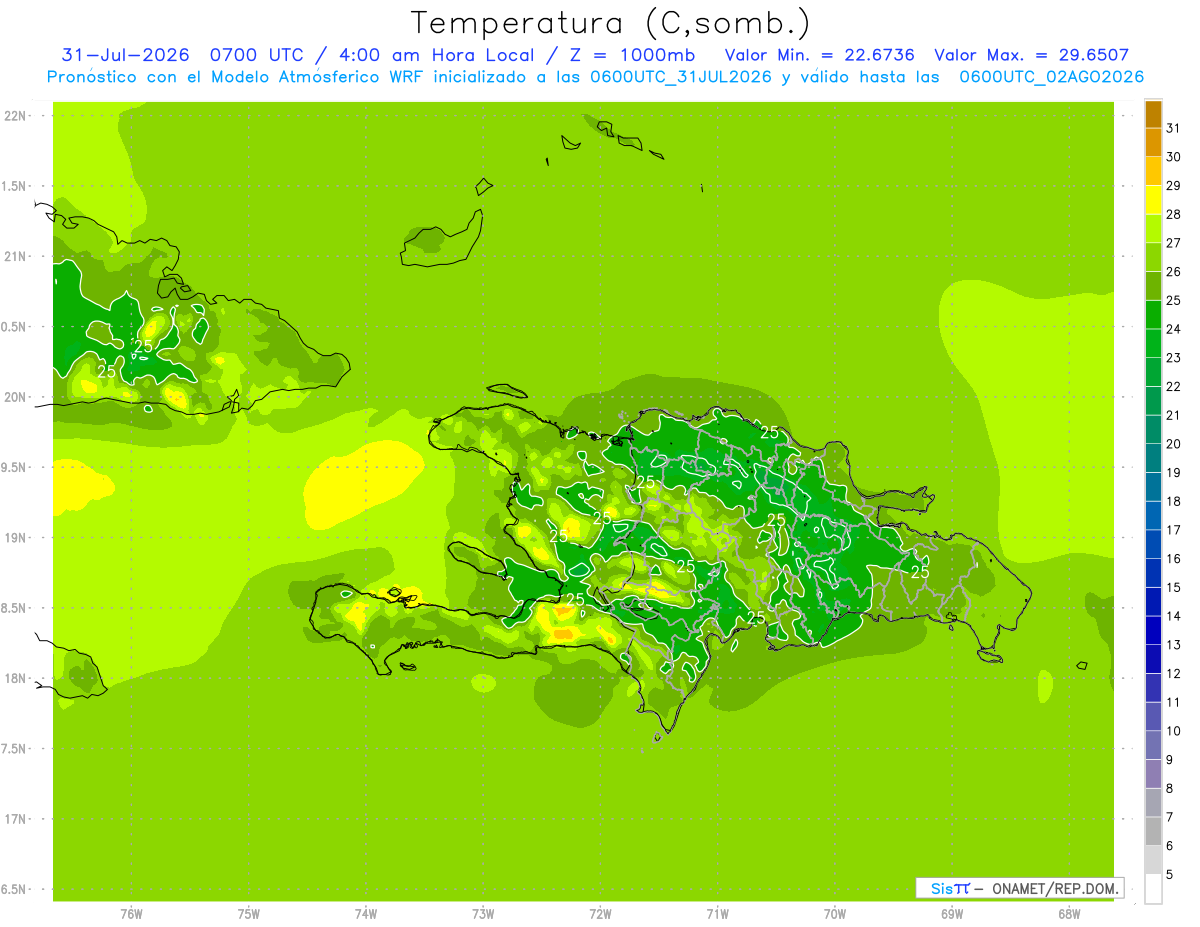Click the 72W longitude axis label
Viewport: 1200px width, 927px height.
coord(600,914)
